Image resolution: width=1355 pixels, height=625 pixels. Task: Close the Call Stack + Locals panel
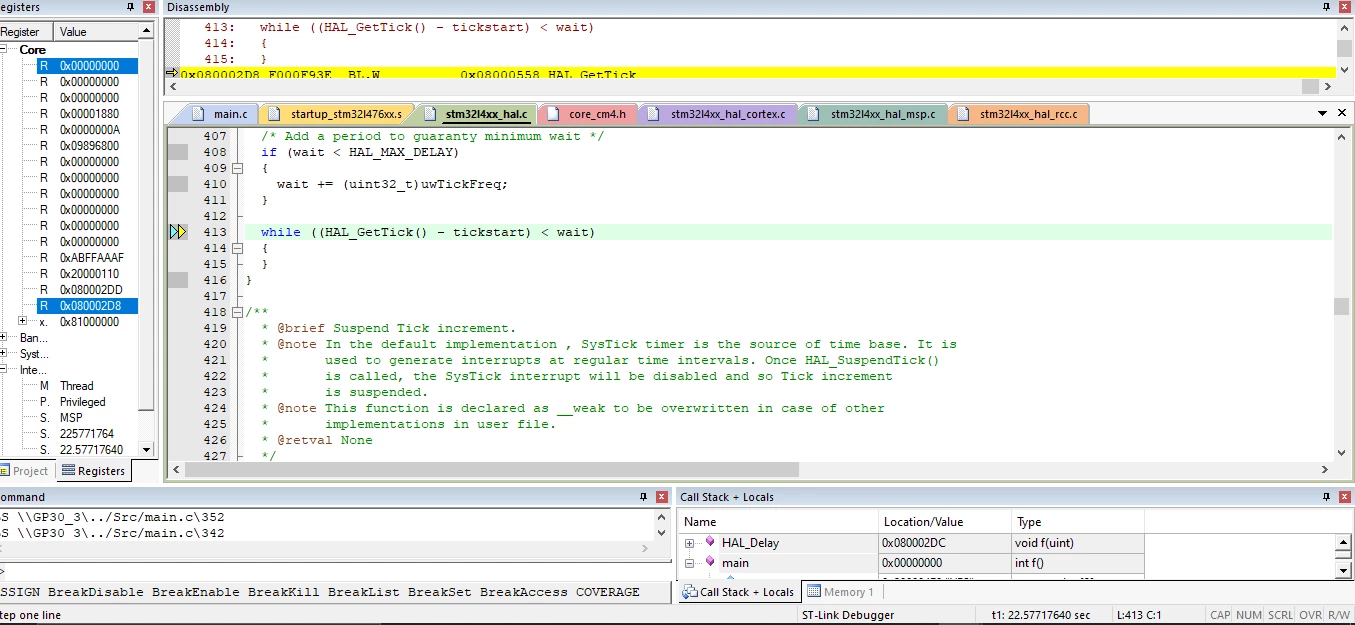1344,497
